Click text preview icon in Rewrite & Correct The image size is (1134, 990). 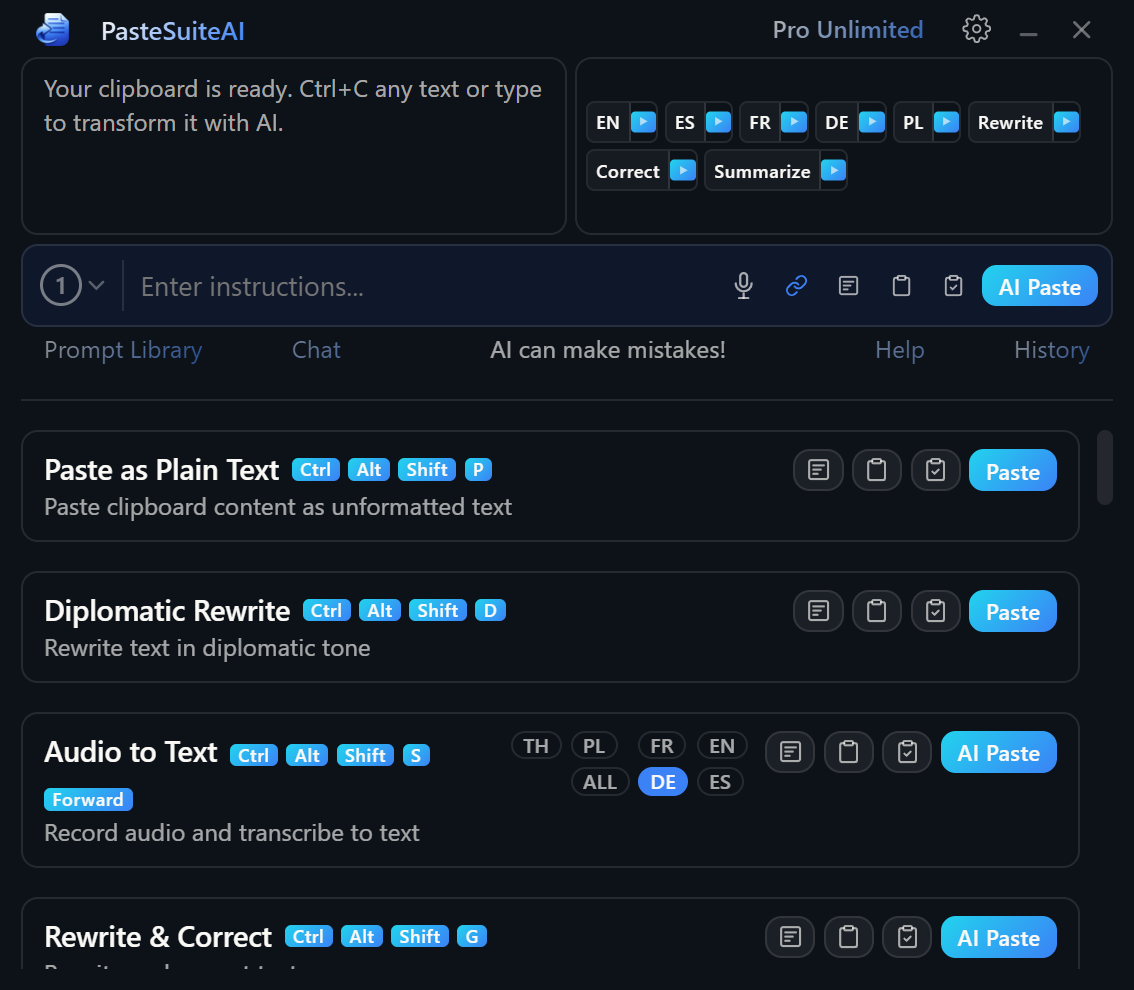(790, 937)
